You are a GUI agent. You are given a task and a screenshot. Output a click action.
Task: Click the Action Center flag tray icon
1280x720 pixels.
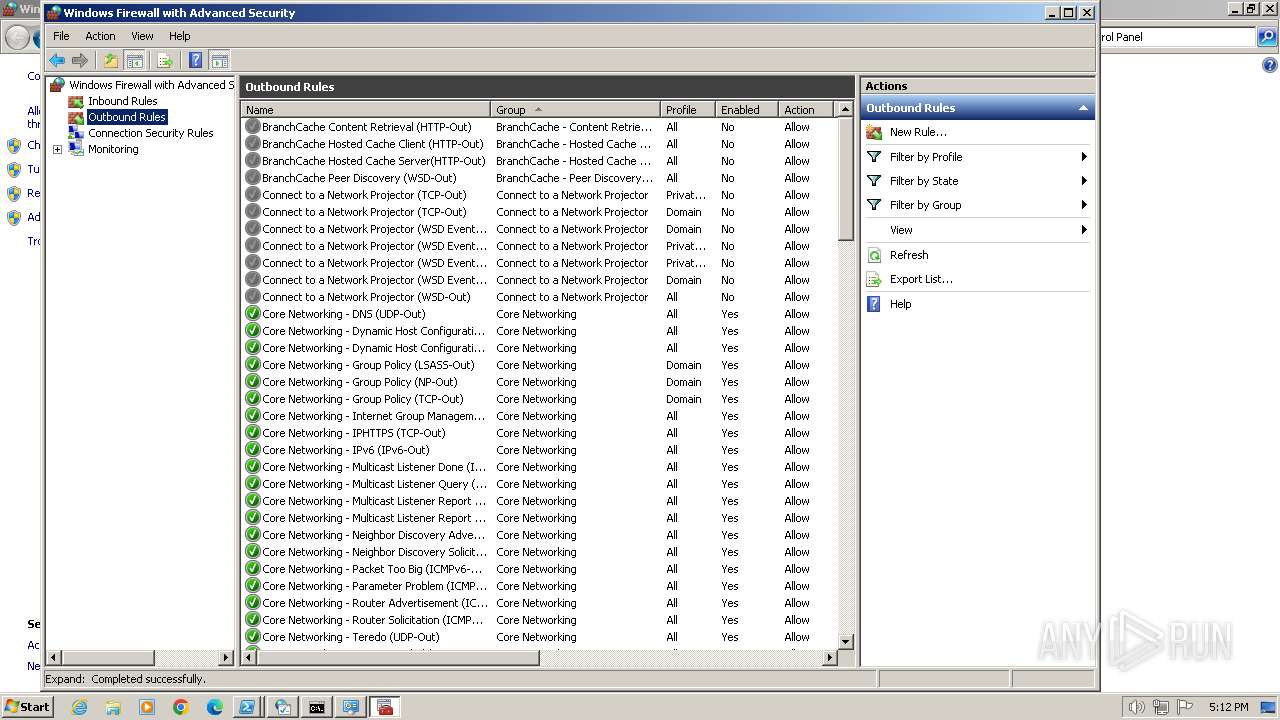(x=1185, y=707)
